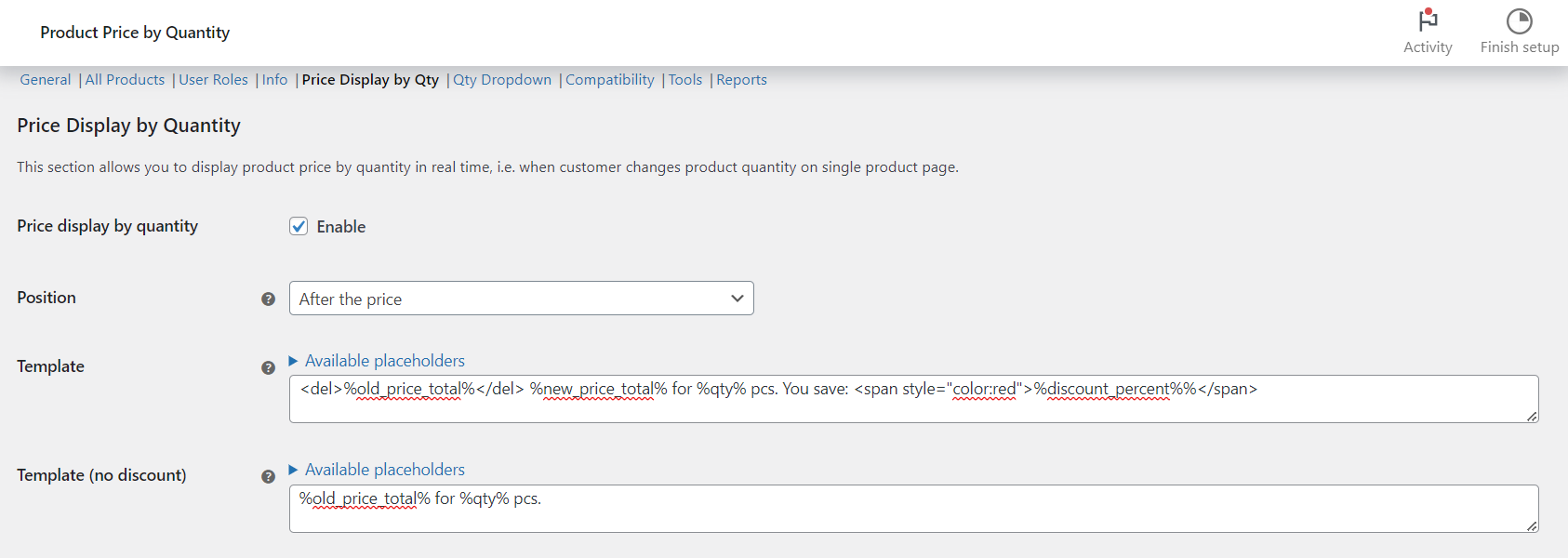Viewport: 1568px width, 558px height.
Task: Open the Tools tab
Action: click(x=685, y=80)
